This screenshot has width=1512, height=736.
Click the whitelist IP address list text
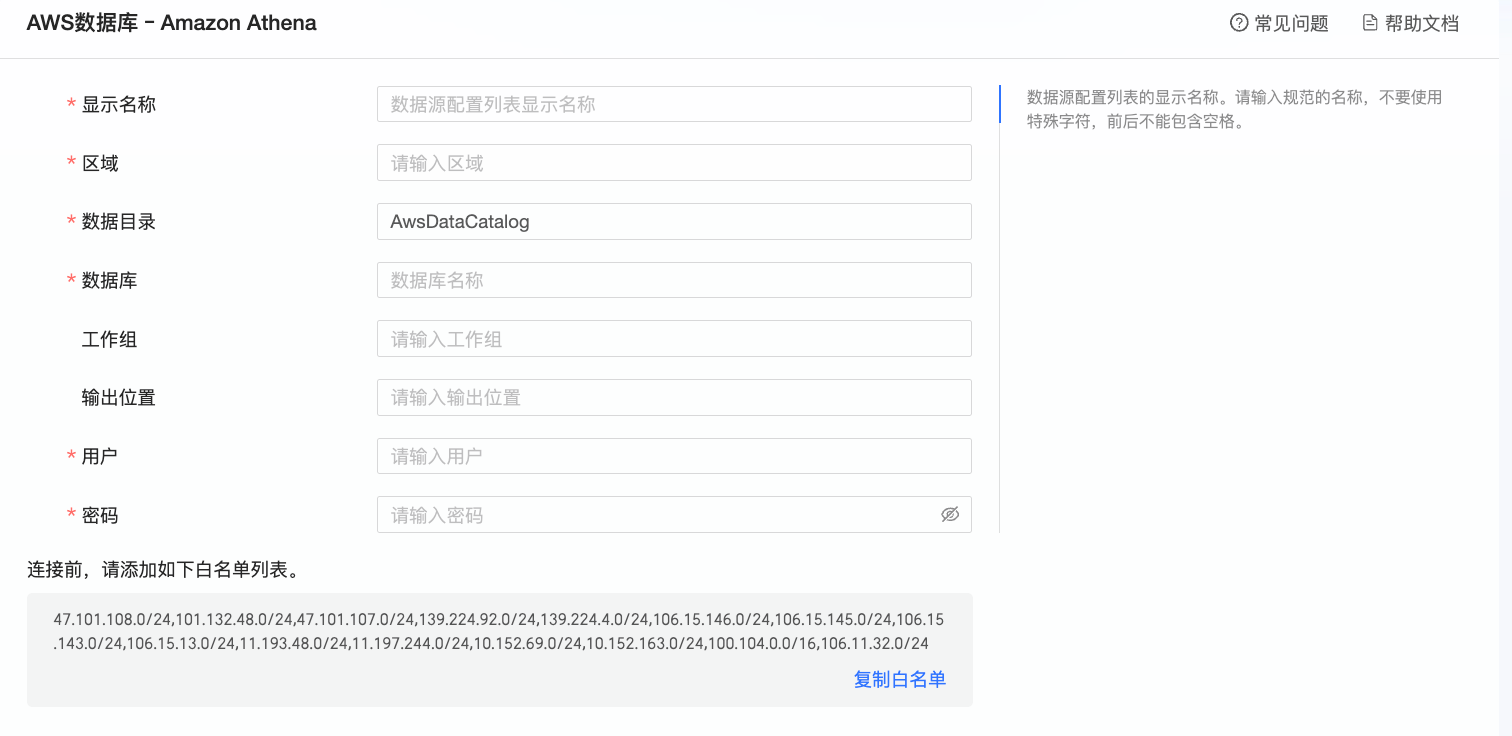(499, 632)
